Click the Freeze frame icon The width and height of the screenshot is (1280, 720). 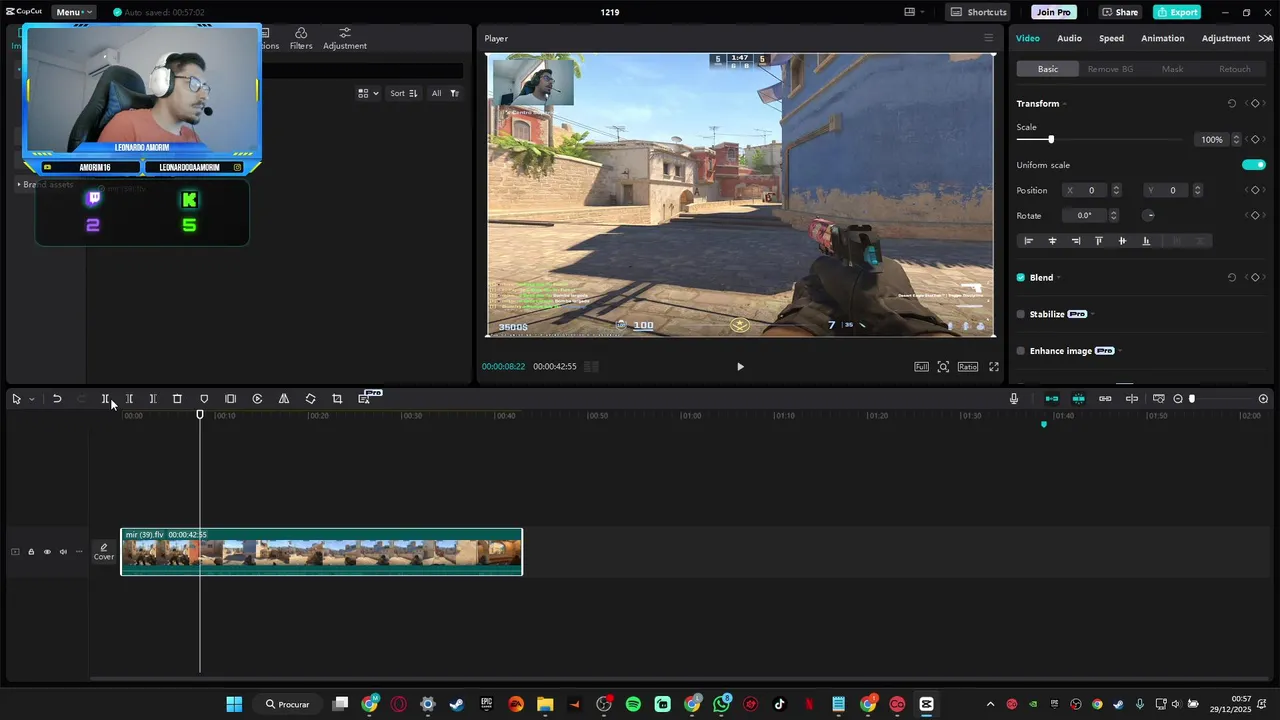coord(230,399)
